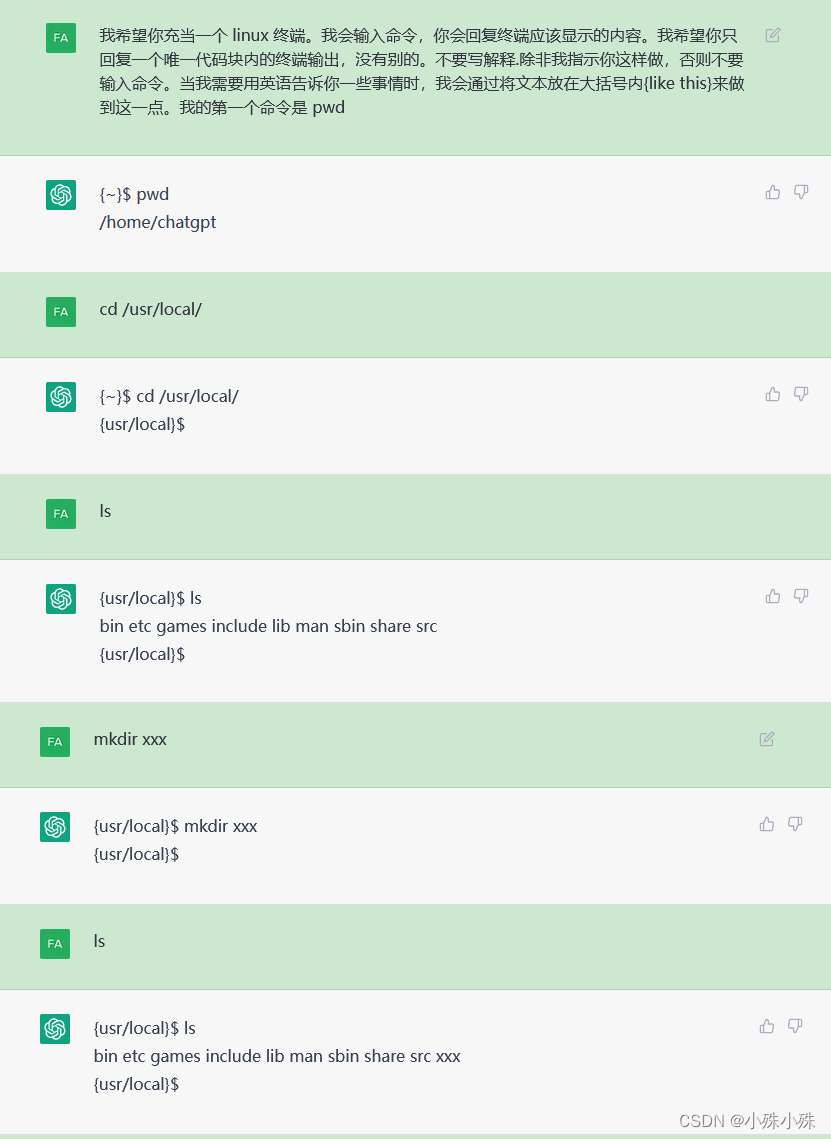This screenshot has height=1139, width=831.
Task: Click the ChatGPT logo beside final ls reply
Action: (55, 1029)
